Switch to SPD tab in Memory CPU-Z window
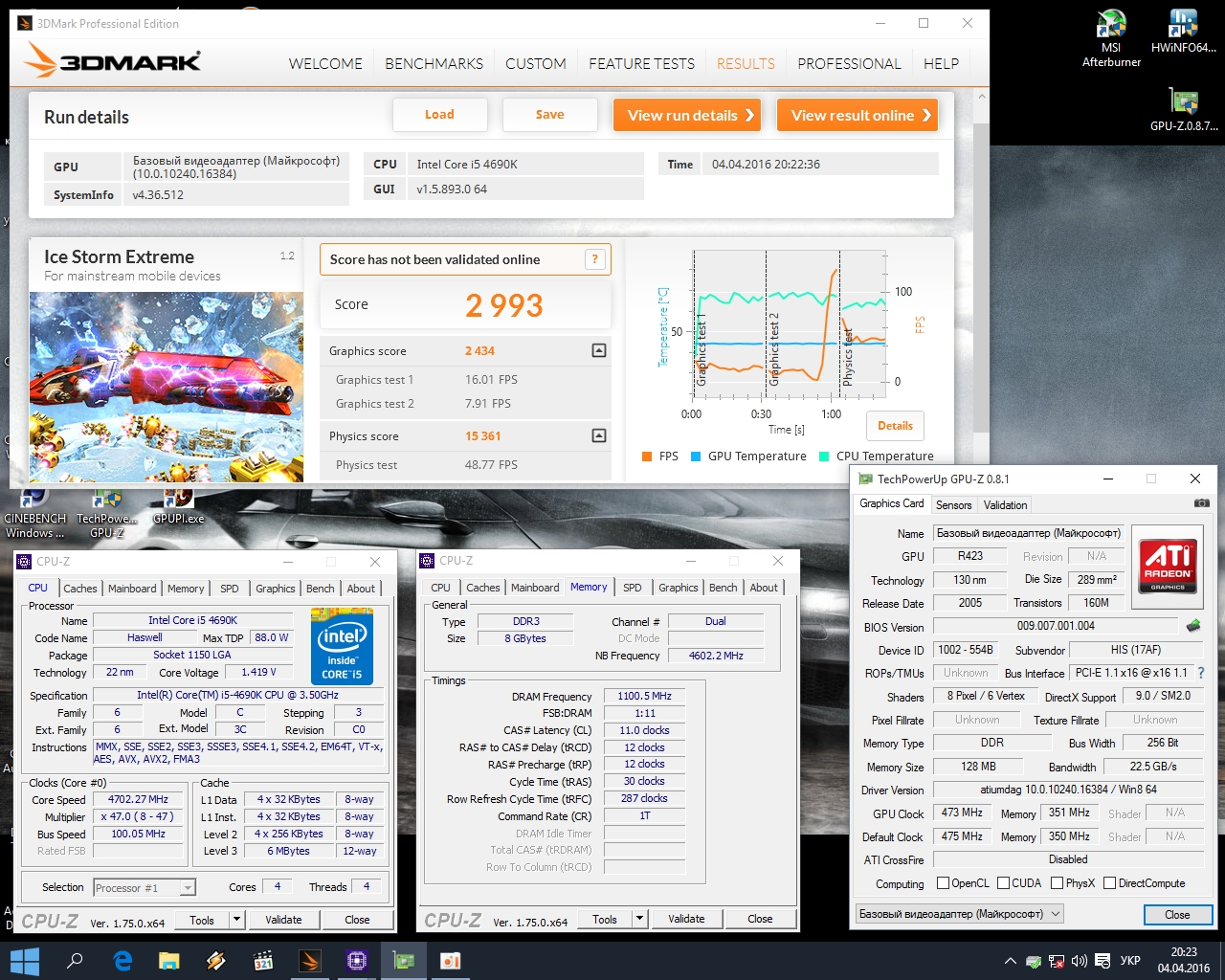This screenshot has width=1225, height=980. click(x=633, y=588)
